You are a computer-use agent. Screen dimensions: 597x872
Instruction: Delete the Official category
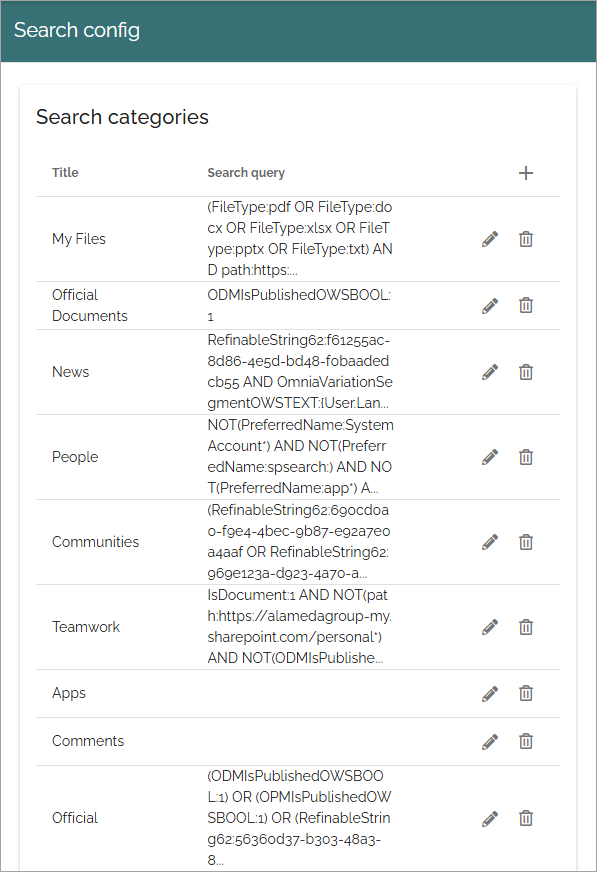point(526,819)
